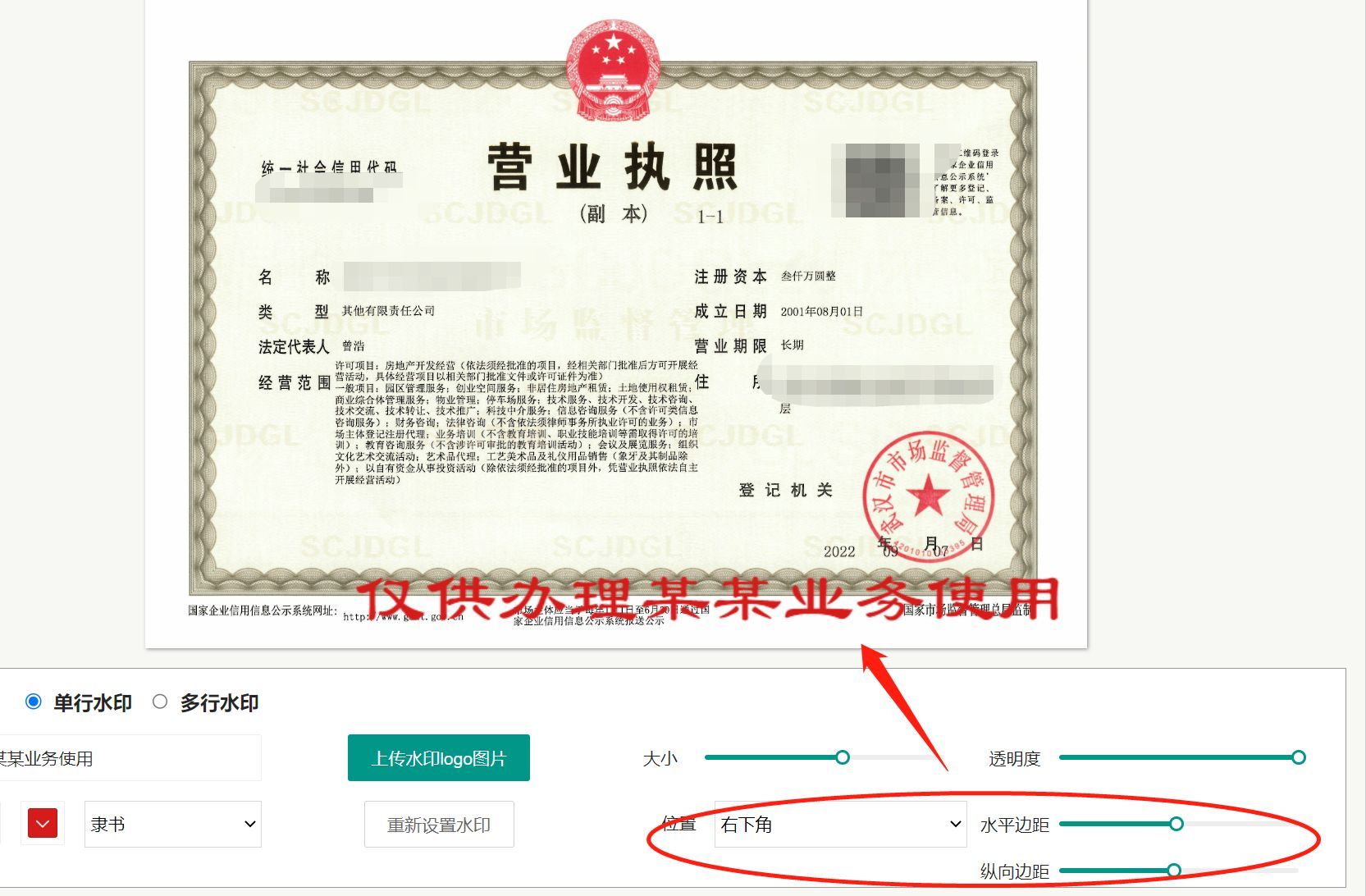Click the chevron on the font selector

point(250,824)
